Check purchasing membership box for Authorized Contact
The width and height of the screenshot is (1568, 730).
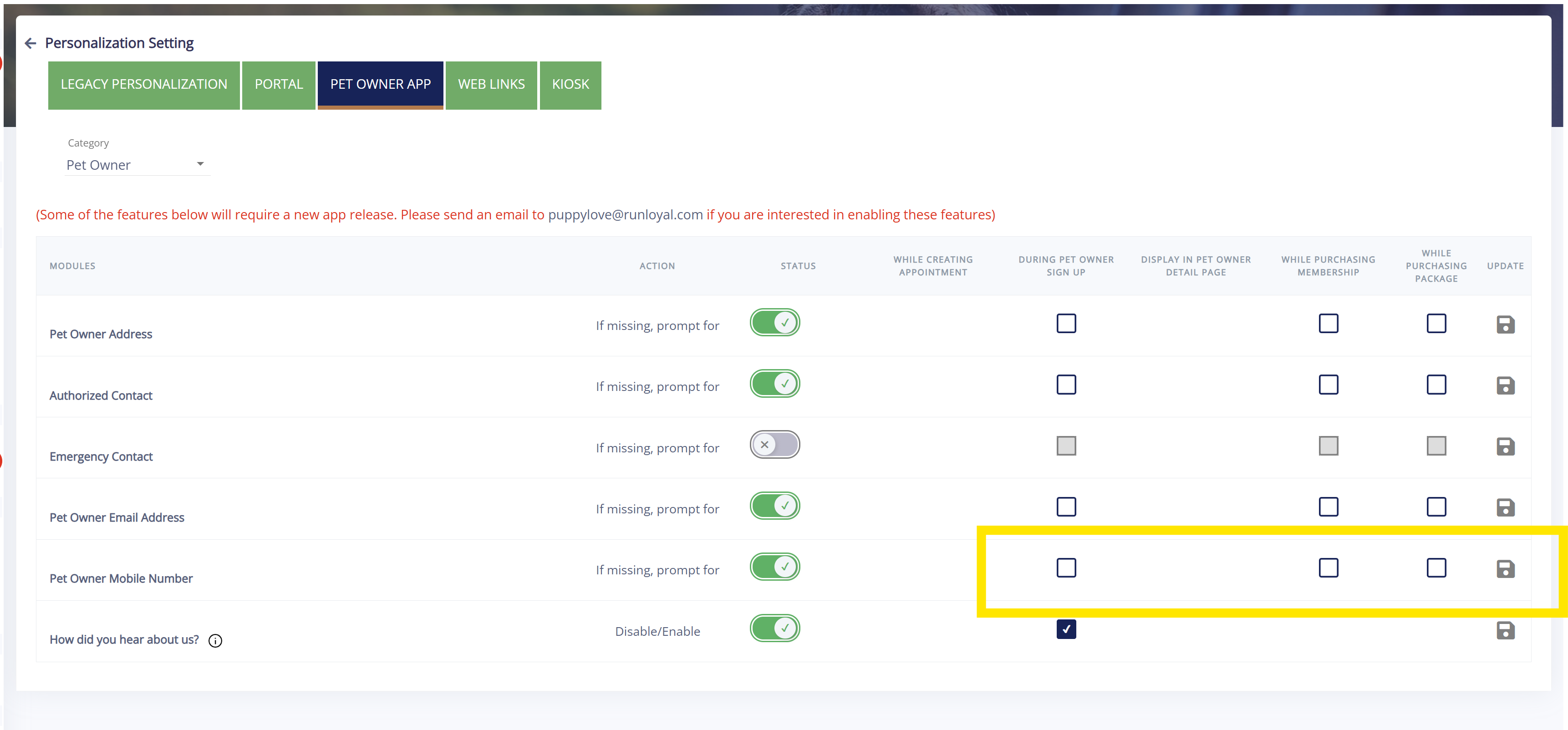1328,385
